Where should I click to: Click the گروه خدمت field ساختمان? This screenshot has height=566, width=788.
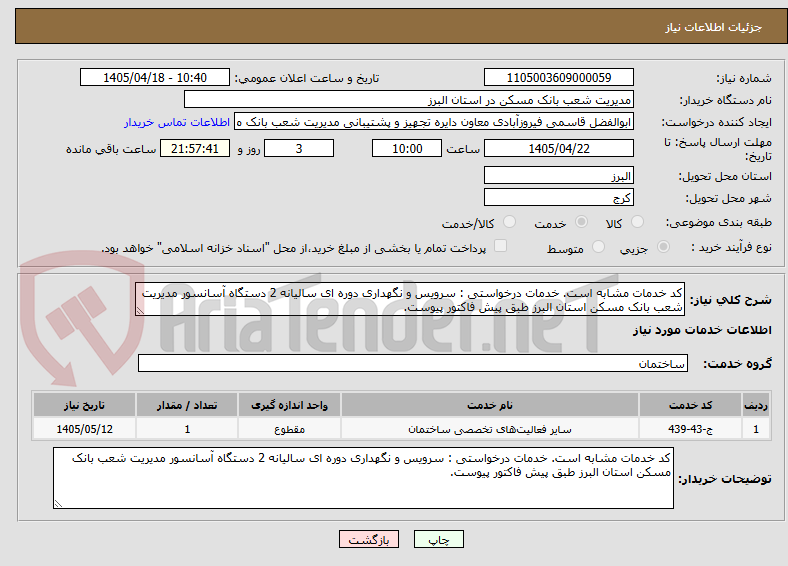413,363
